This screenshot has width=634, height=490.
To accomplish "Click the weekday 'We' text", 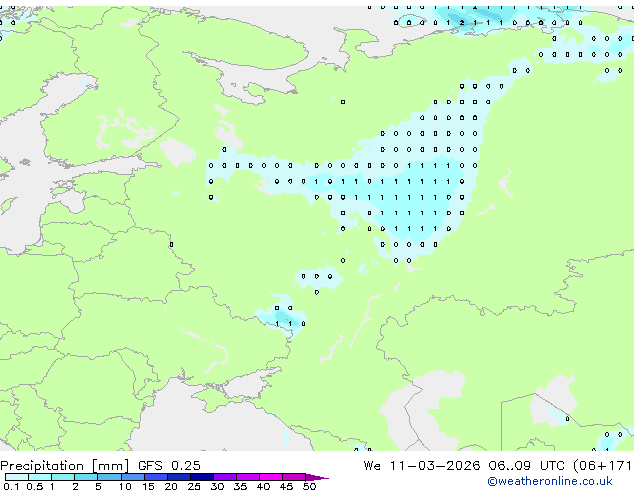I will (372, 466).
